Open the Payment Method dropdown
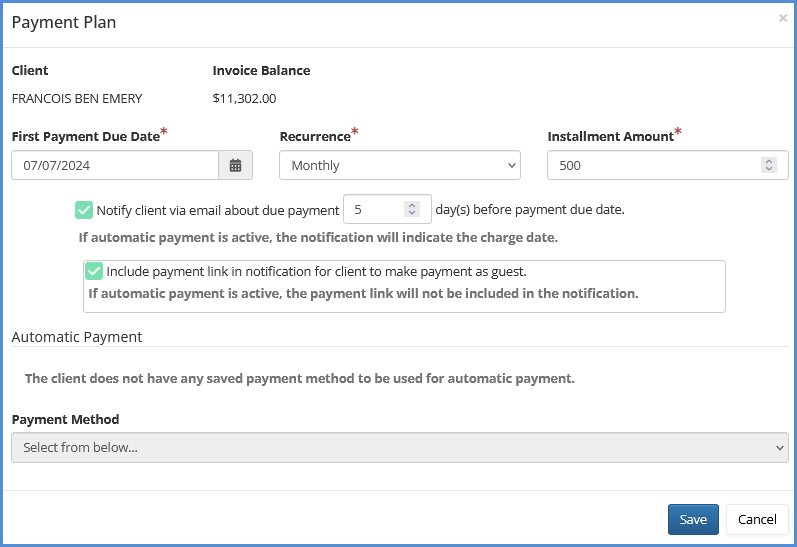This screenshot has width=797, height=547. [399, 447]
